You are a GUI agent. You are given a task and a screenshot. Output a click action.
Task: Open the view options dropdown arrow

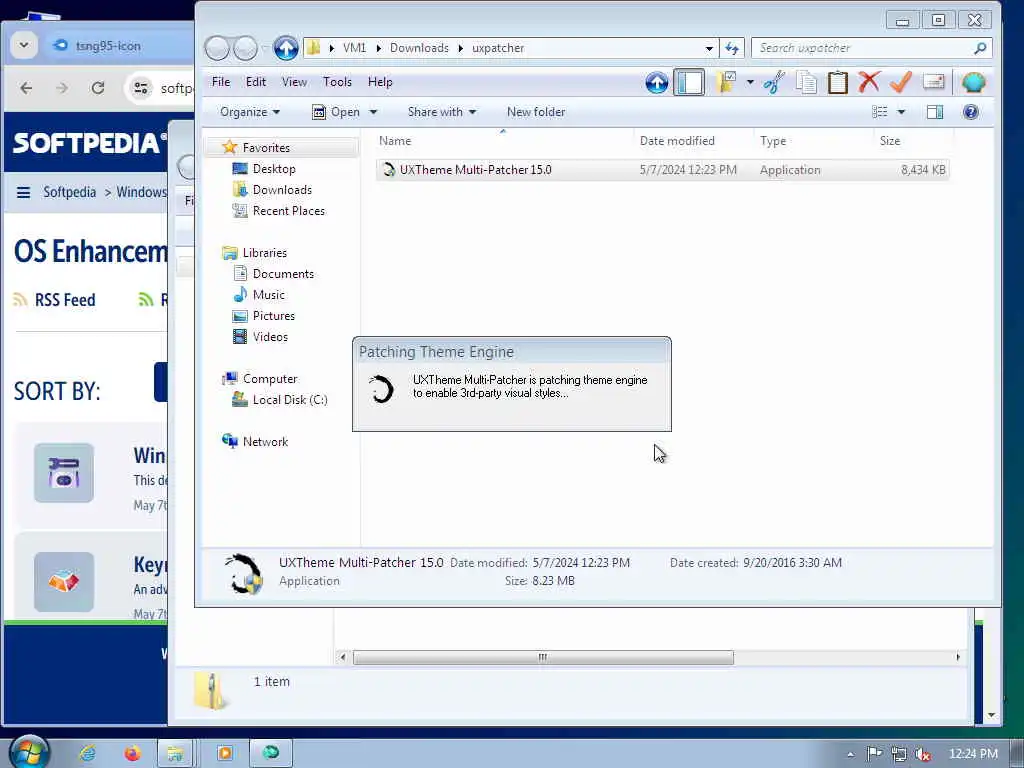(x=901, y=112)
